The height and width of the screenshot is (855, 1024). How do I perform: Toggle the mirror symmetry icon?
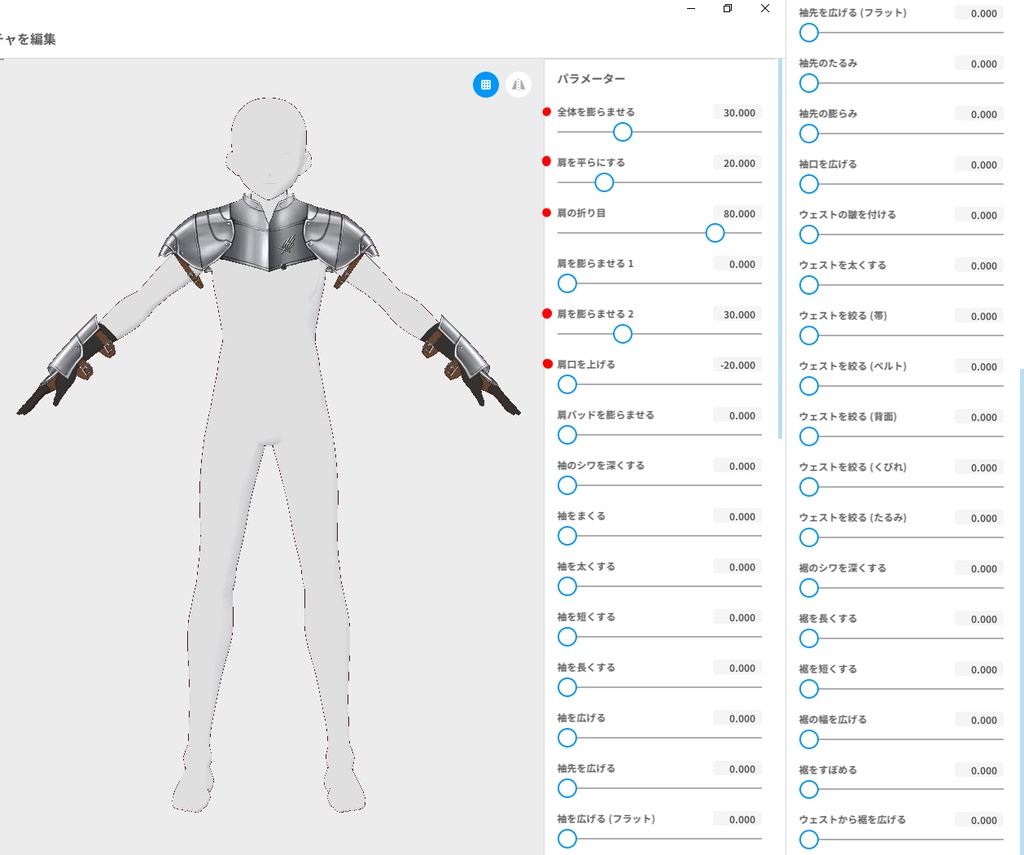coord(518,85)
